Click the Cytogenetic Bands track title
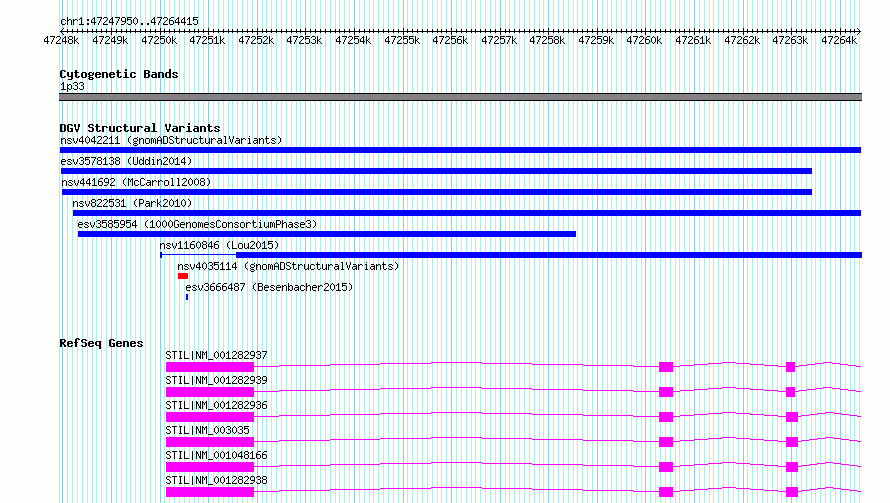 tap(119, 74)
